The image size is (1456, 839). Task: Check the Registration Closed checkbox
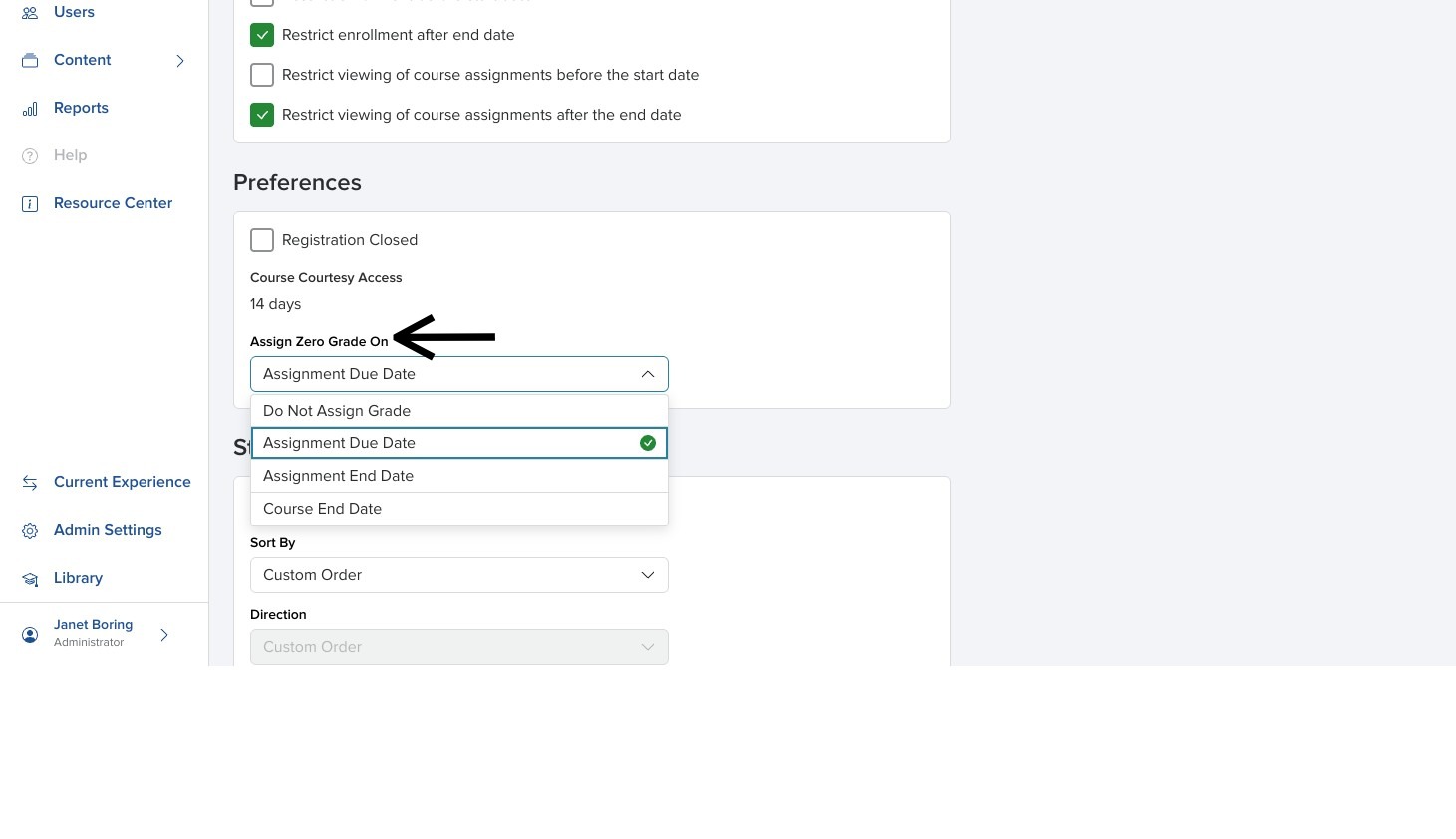click(x=262, y=240)
